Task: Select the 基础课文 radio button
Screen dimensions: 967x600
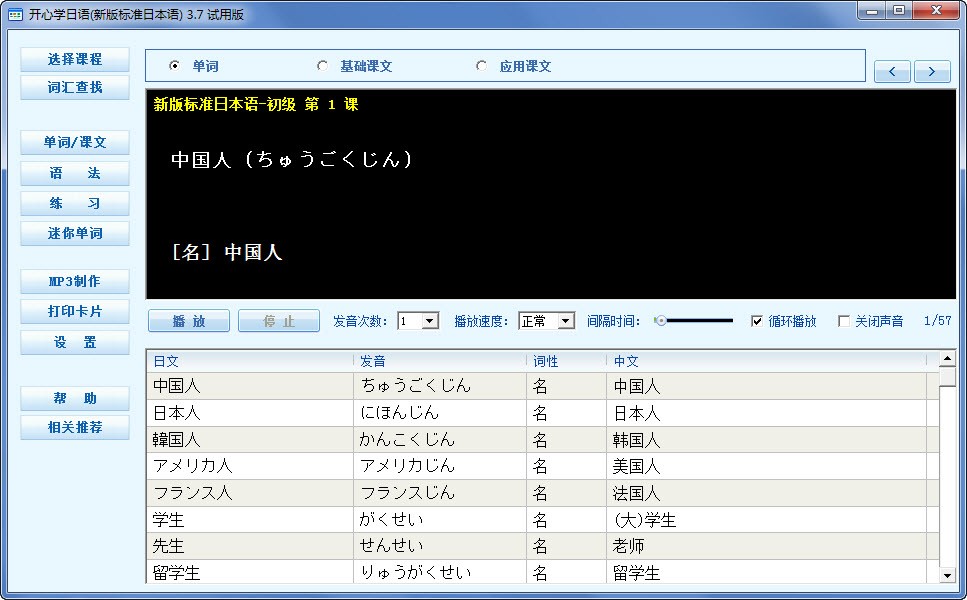Action: click(322, 65)
